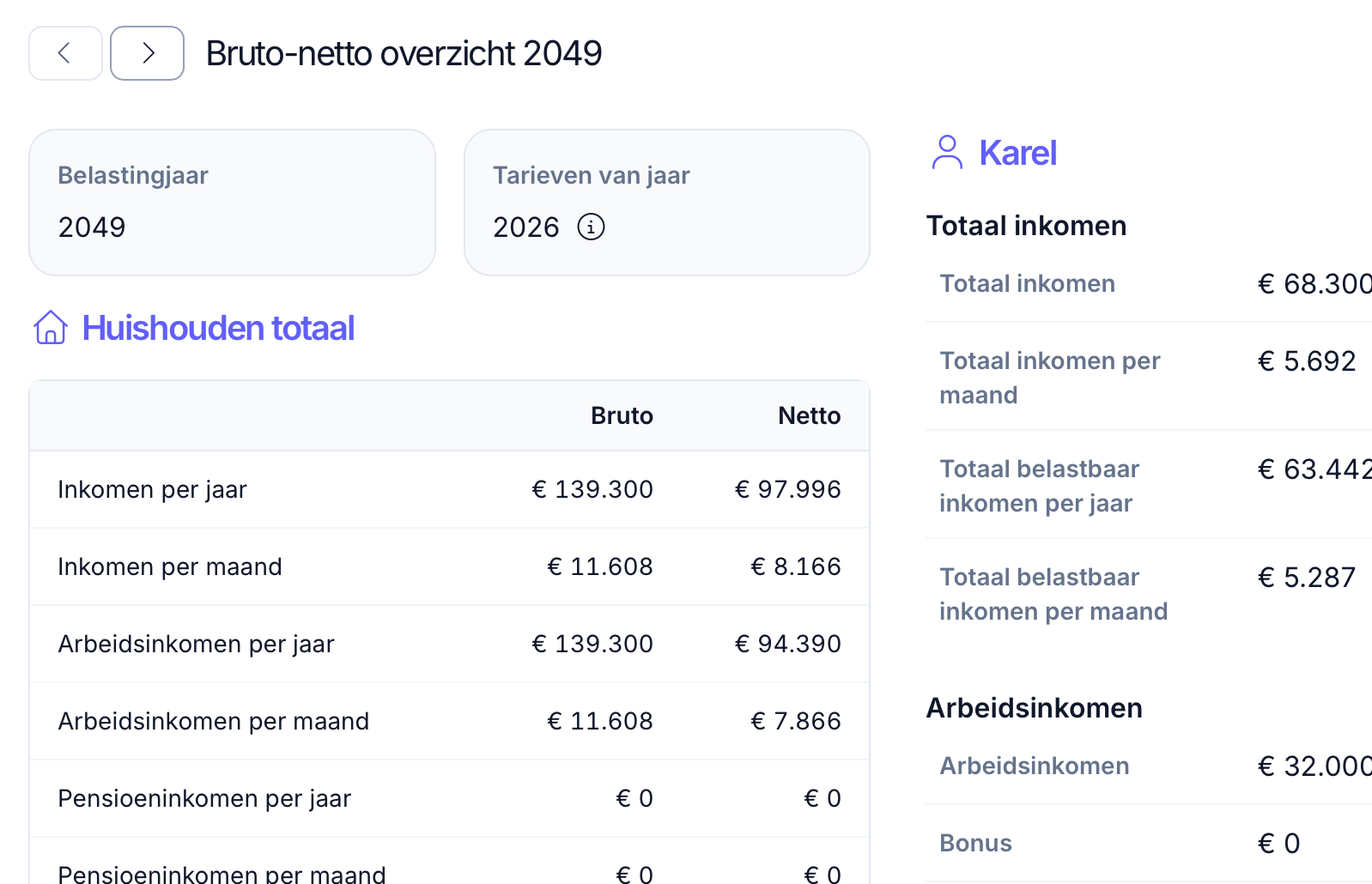
Task: Click the Arbeidsinkomen section heading under Karel
Action: 1035,708
